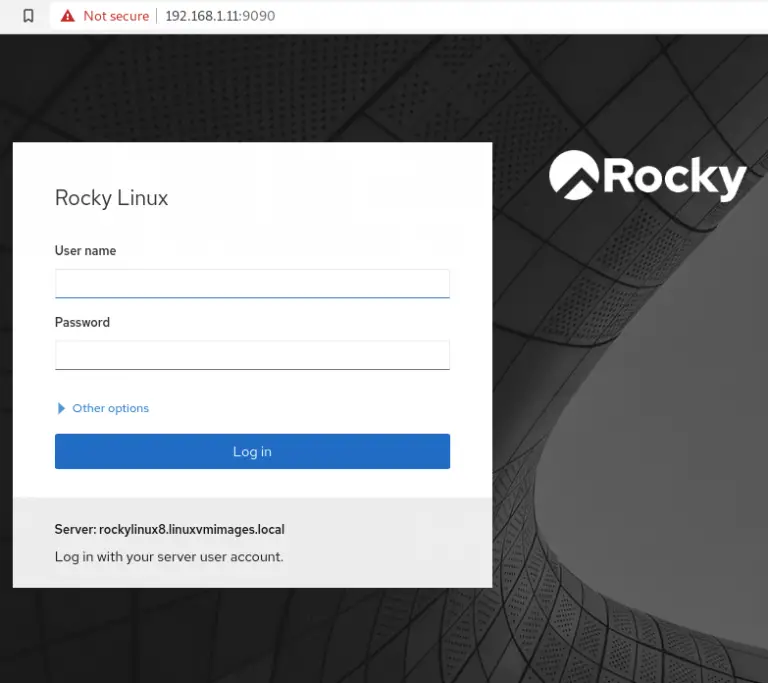The height and width of the screenshot is (683, 768).
Task: Click the red warning triangle icon
Action: (x=67, y=16)
